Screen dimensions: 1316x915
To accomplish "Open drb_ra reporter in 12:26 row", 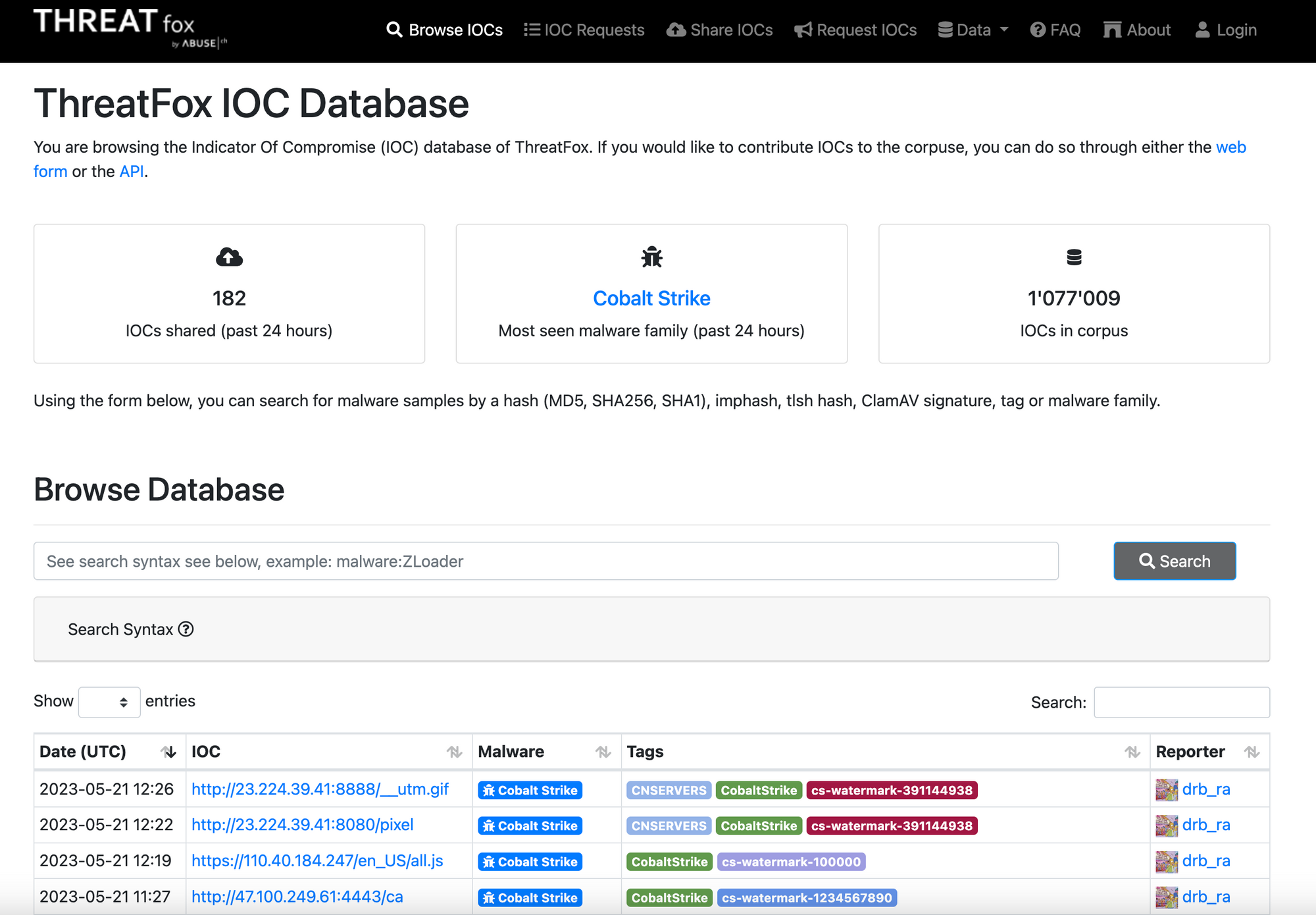I will pyautogui.click(x=1206, y=789).
